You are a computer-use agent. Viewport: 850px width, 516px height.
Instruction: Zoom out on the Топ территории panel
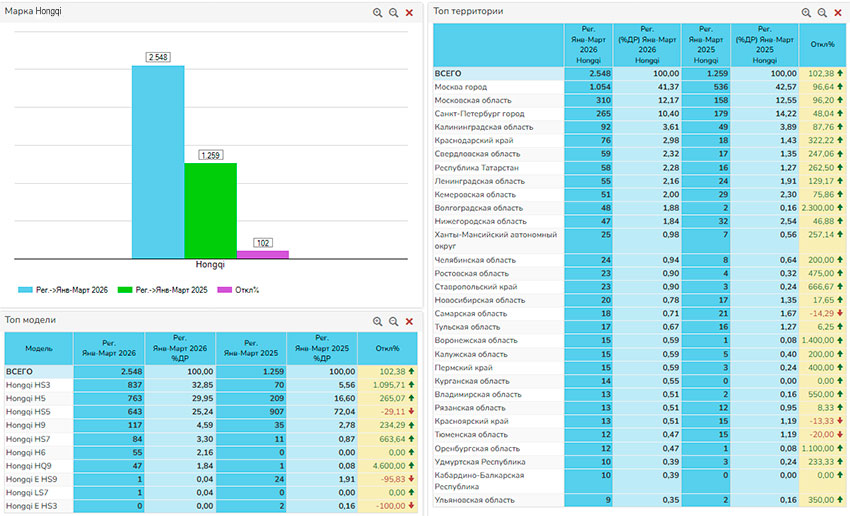click(x=822, y=12)
